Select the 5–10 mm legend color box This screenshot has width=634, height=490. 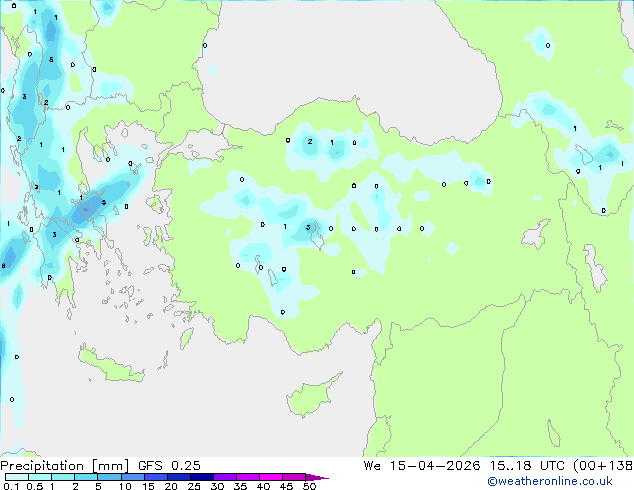click(109, 477)
